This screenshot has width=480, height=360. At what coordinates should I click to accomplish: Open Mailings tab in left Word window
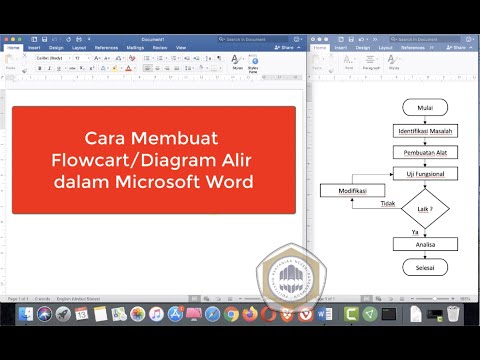tap(135, 48)
